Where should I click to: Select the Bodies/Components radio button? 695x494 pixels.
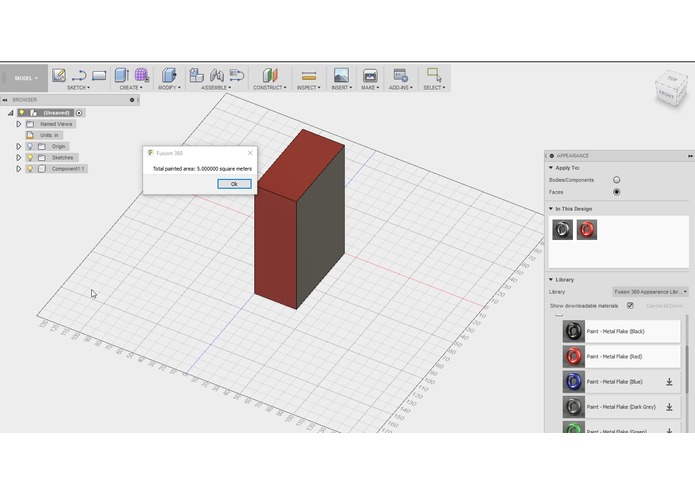click(617, 180)
